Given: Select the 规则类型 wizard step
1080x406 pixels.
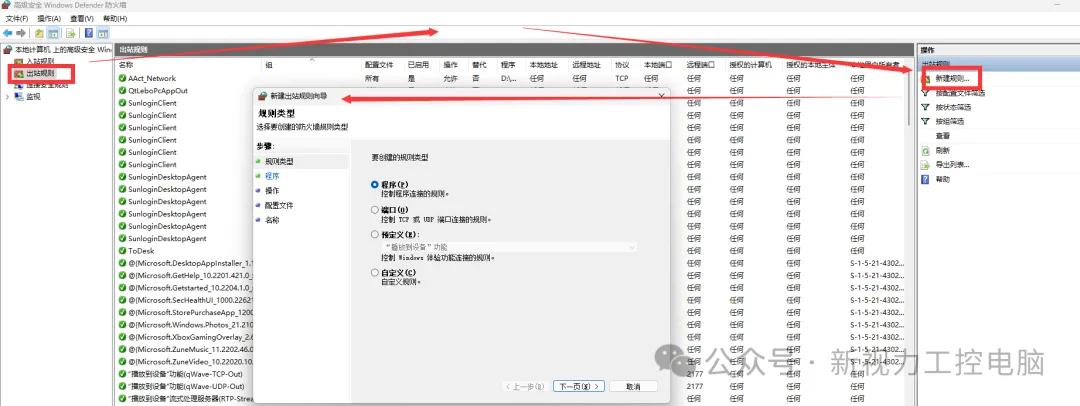Looking at the screenshot, I should pos(279,161).
